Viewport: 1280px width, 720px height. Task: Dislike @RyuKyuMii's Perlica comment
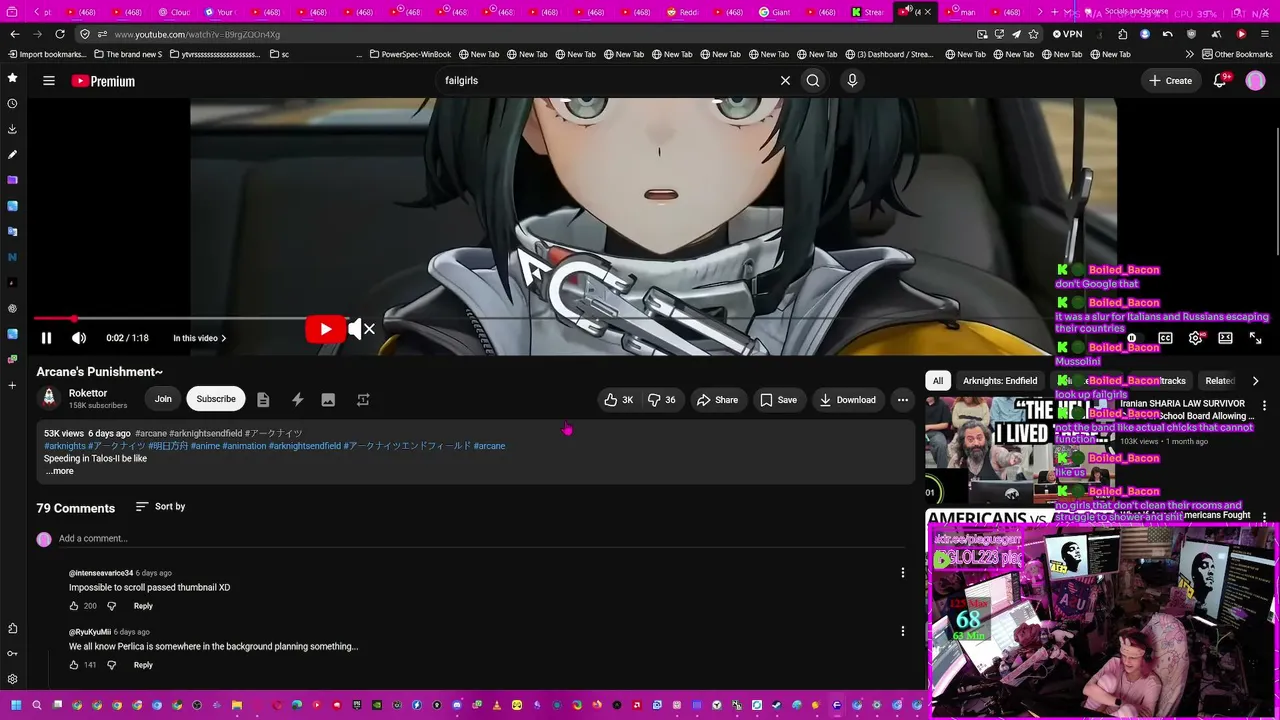[x=111, y=665]
